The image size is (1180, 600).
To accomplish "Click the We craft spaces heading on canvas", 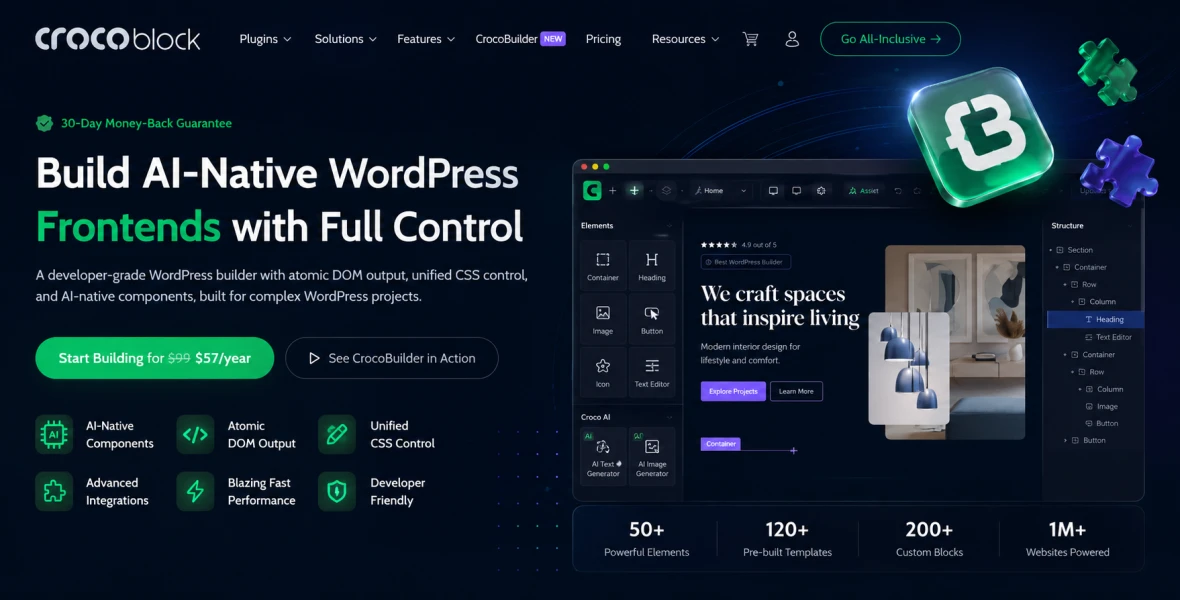I will coord(780,306).
